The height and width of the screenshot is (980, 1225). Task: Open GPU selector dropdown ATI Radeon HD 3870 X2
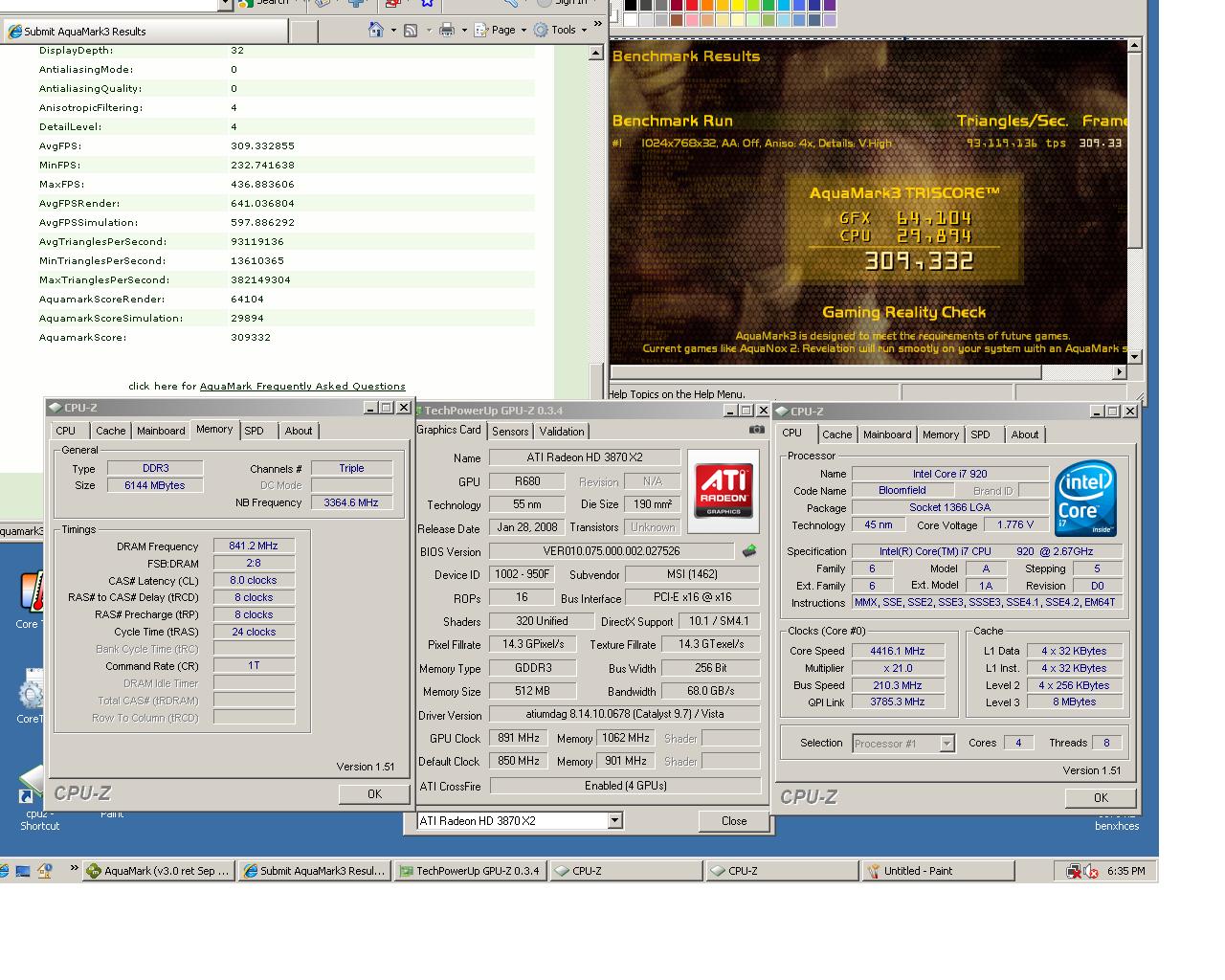pos(614,820)
